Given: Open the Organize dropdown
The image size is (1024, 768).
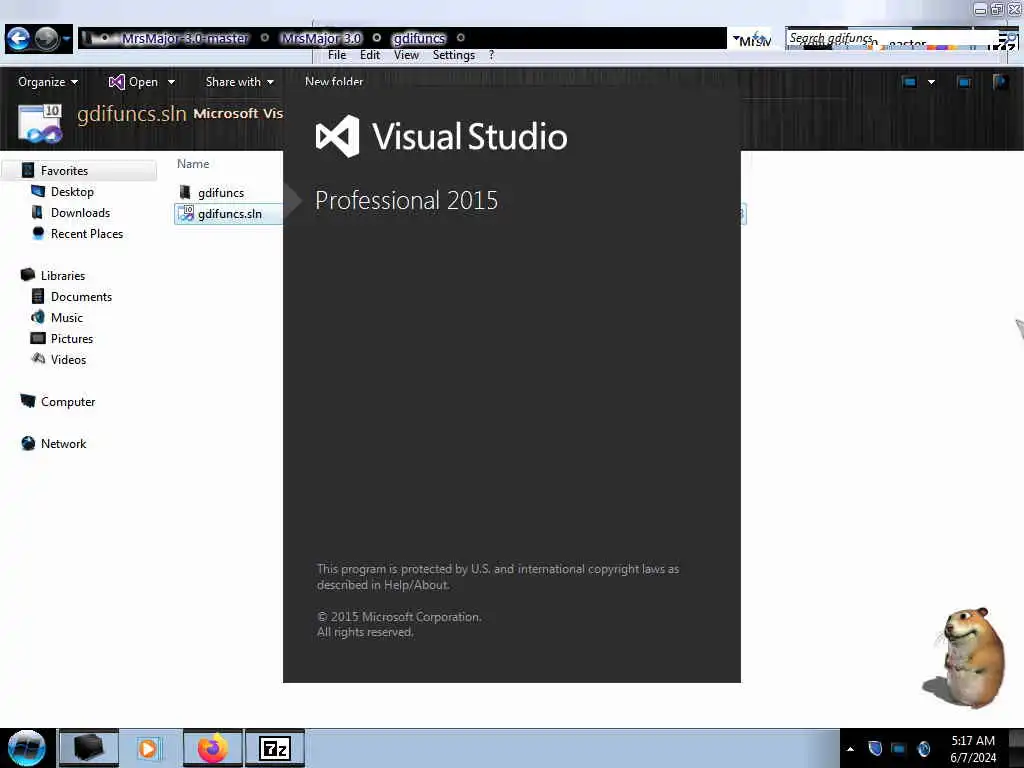Looking at the screenshot, I should [x=48, y=82].
